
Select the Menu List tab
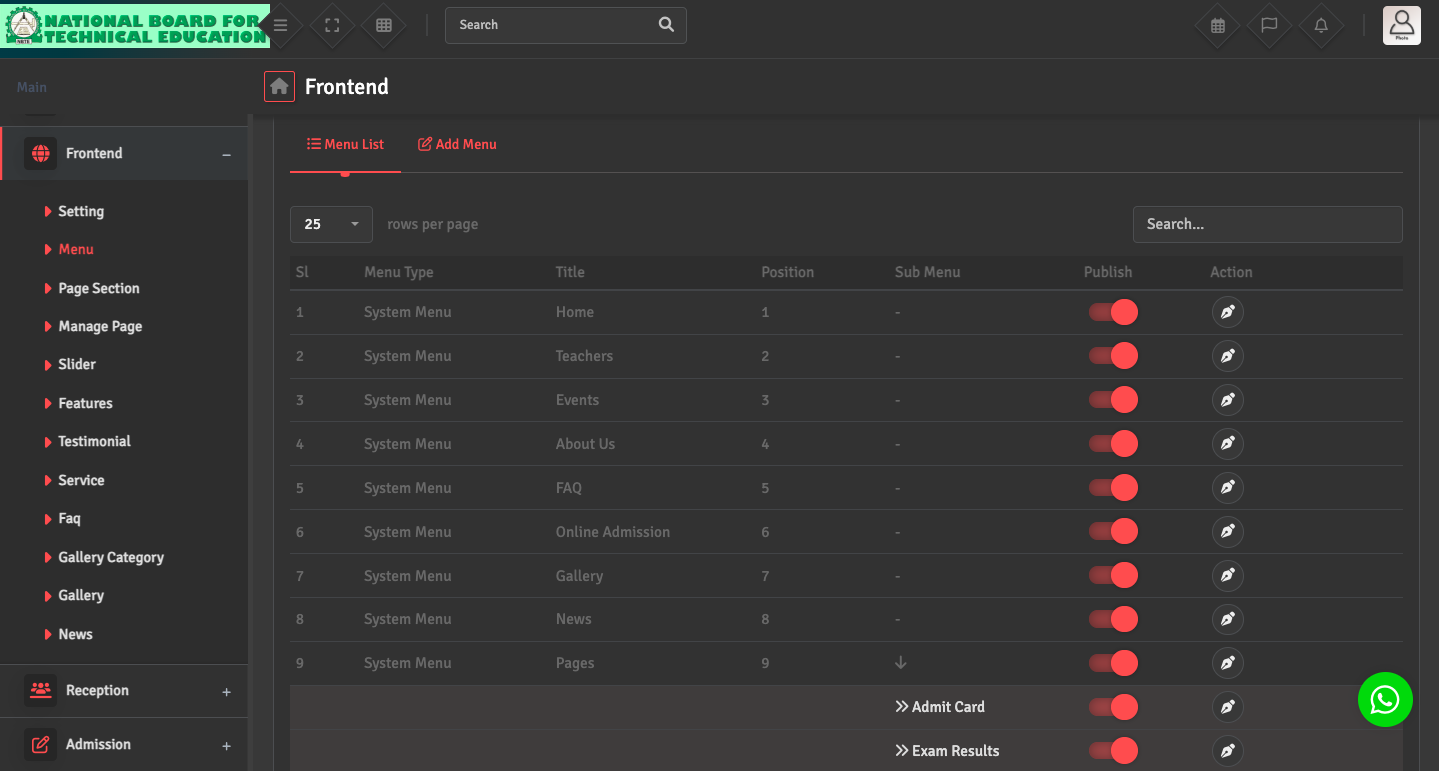tap(345, 145)
